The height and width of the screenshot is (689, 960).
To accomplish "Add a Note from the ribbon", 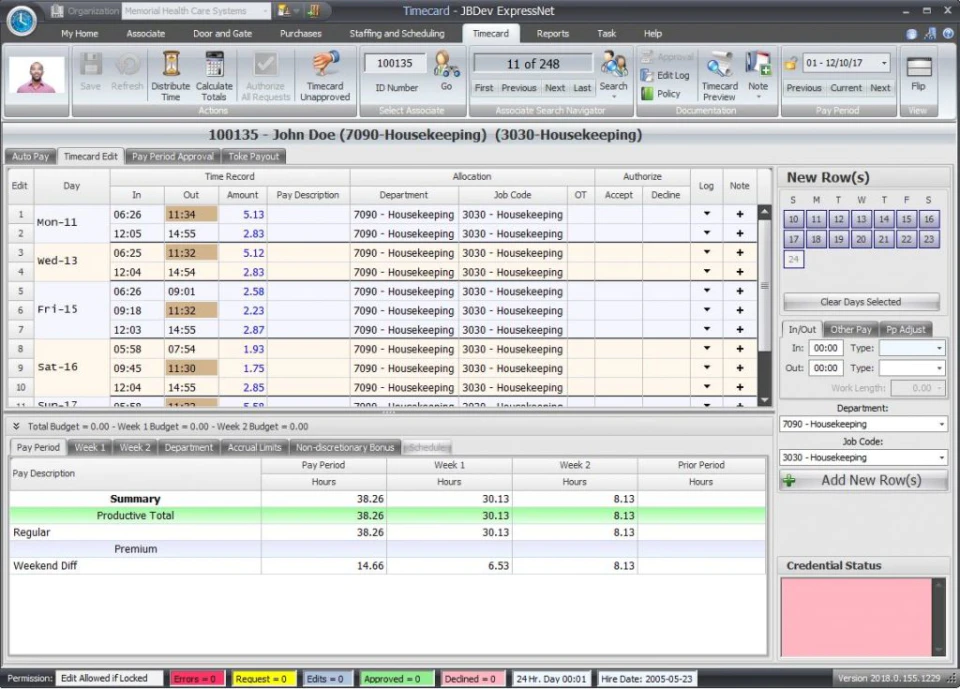I will pyautogui.click(x=758, y=75).
